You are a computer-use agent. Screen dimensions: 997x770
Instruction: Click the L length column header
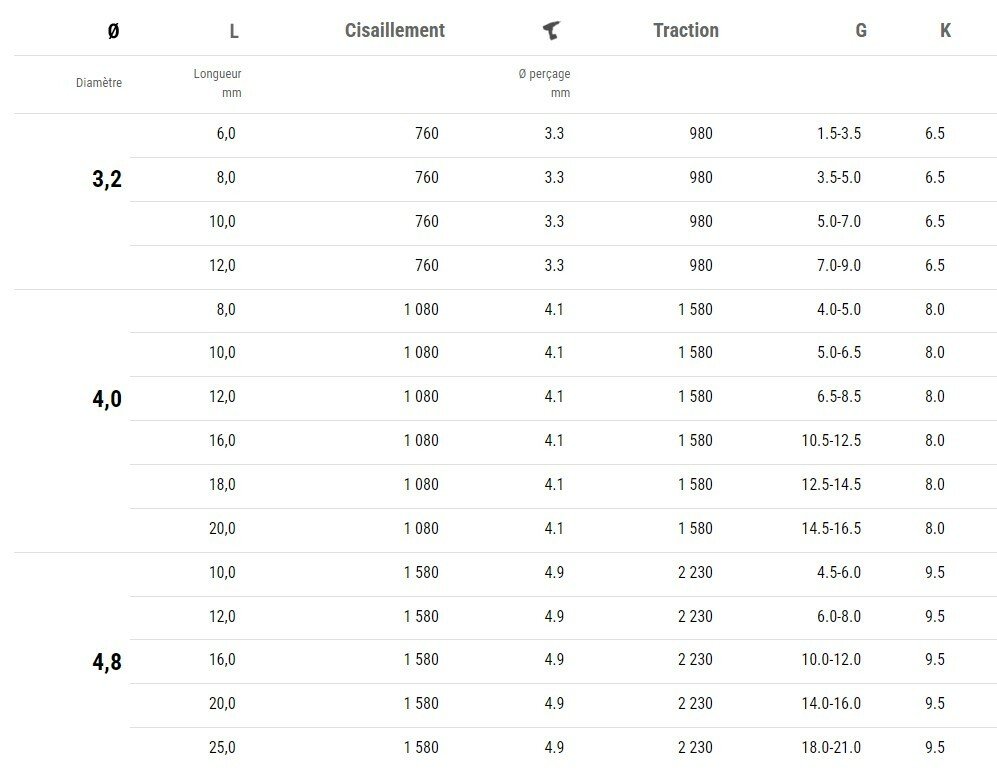[234, 31]
